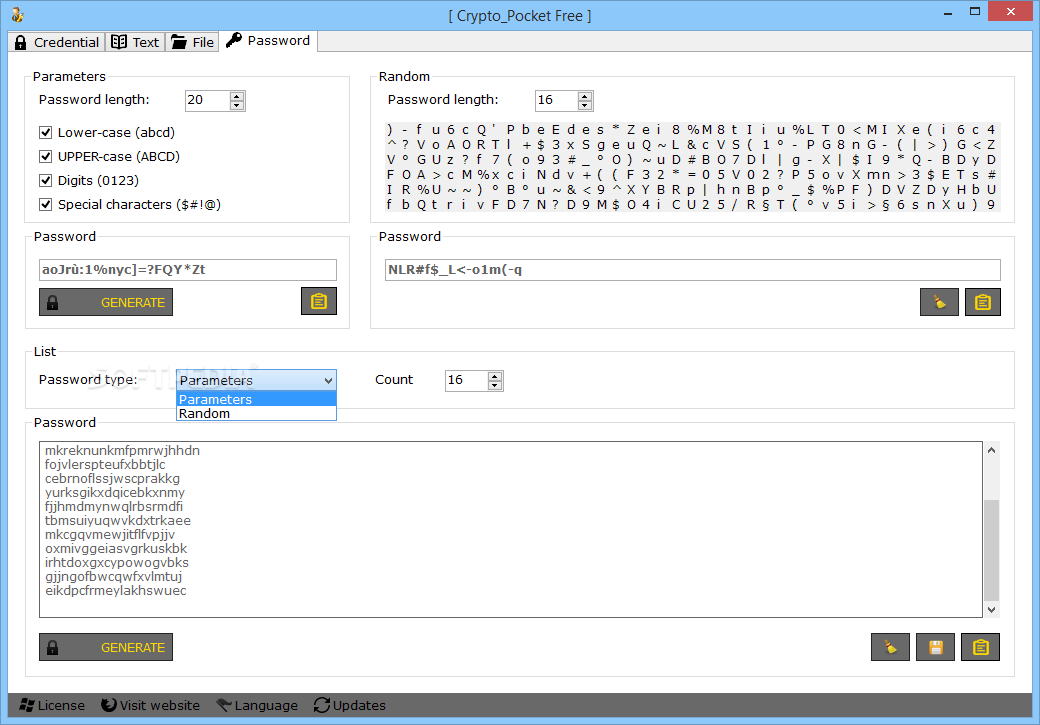This screenshot has height=725, width=1040.
Task: Increase the Random password length by one
Action: tap(584, 96)
